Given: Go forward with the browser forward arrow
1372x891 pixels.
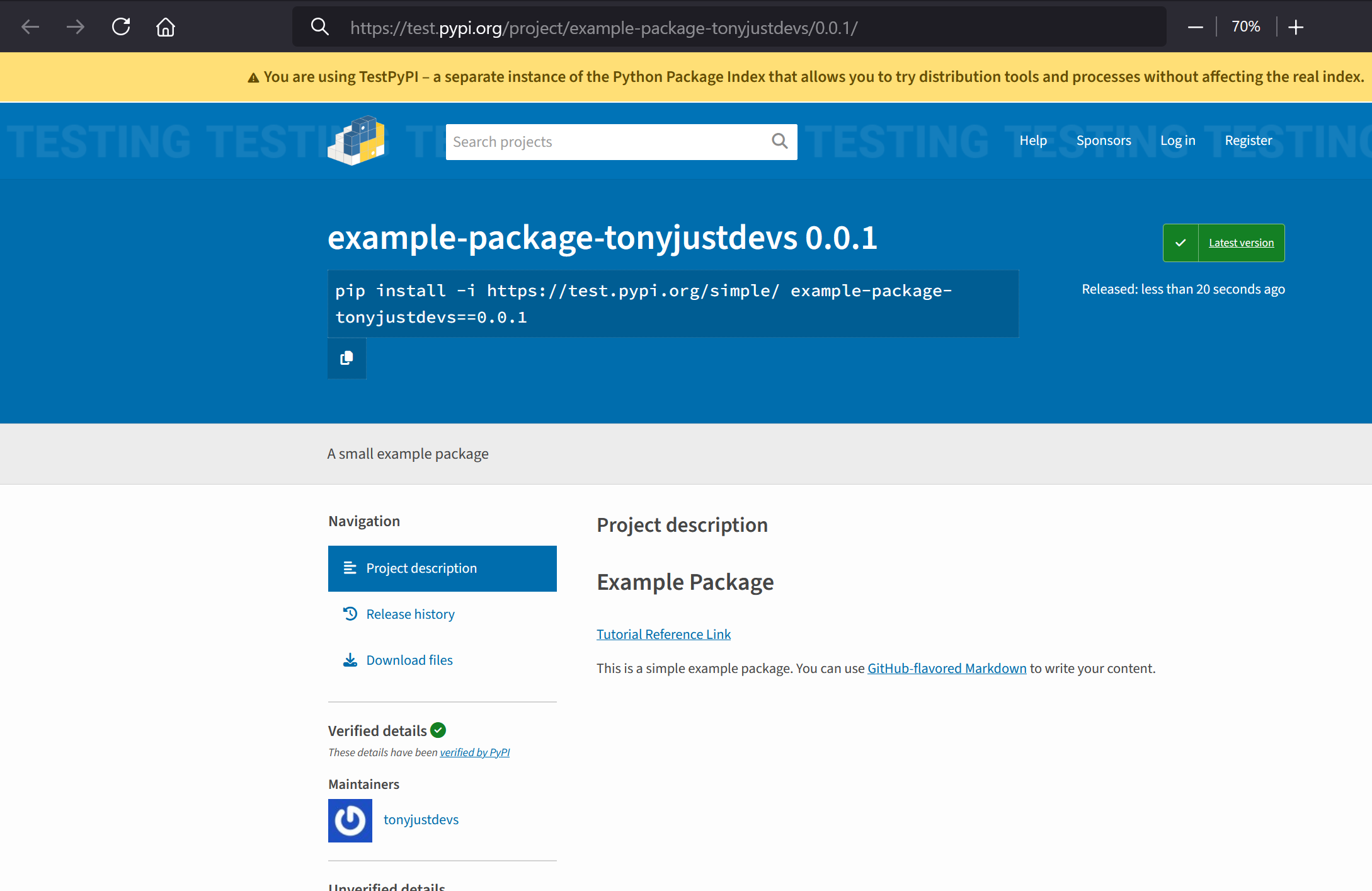Looking at the screenshot, I should pyautogui.click(x=76, y=26).
